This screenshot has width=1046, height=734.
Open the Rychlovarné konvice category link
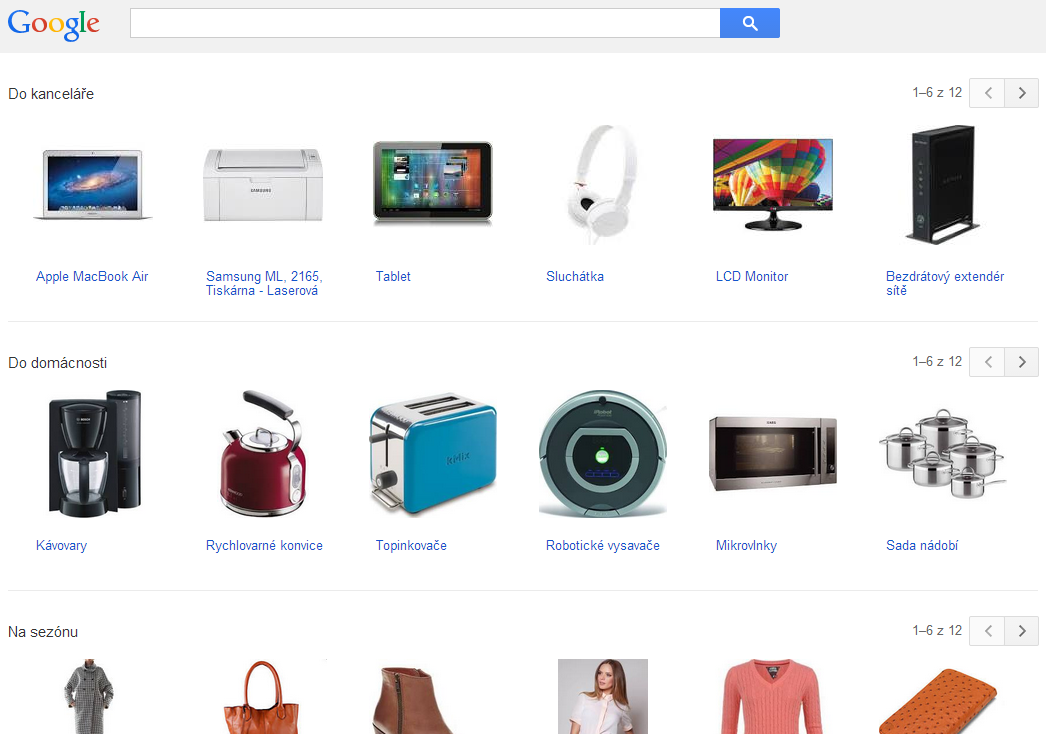pos(264,545)
